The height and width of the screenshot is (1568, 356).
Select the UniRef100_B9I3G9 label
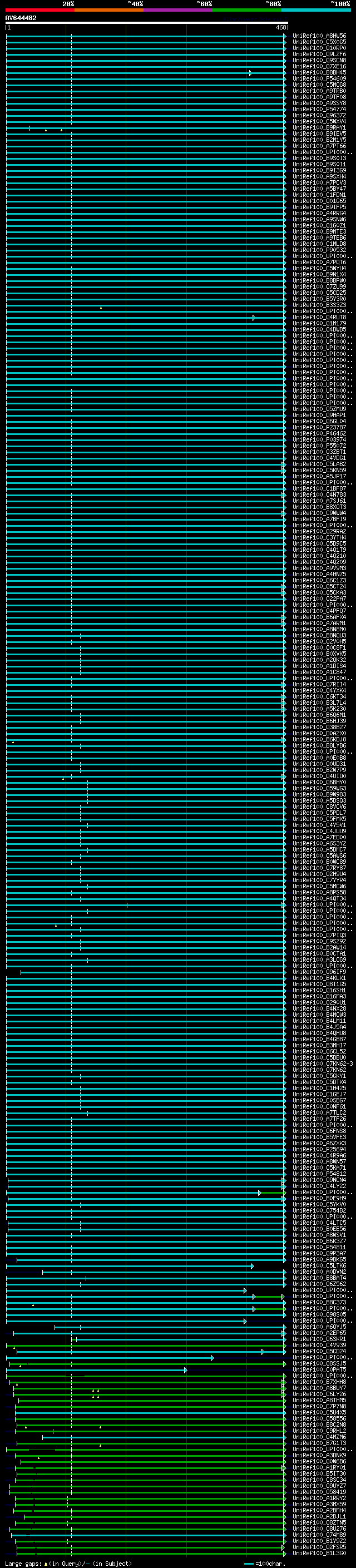[x=319, y=170]
